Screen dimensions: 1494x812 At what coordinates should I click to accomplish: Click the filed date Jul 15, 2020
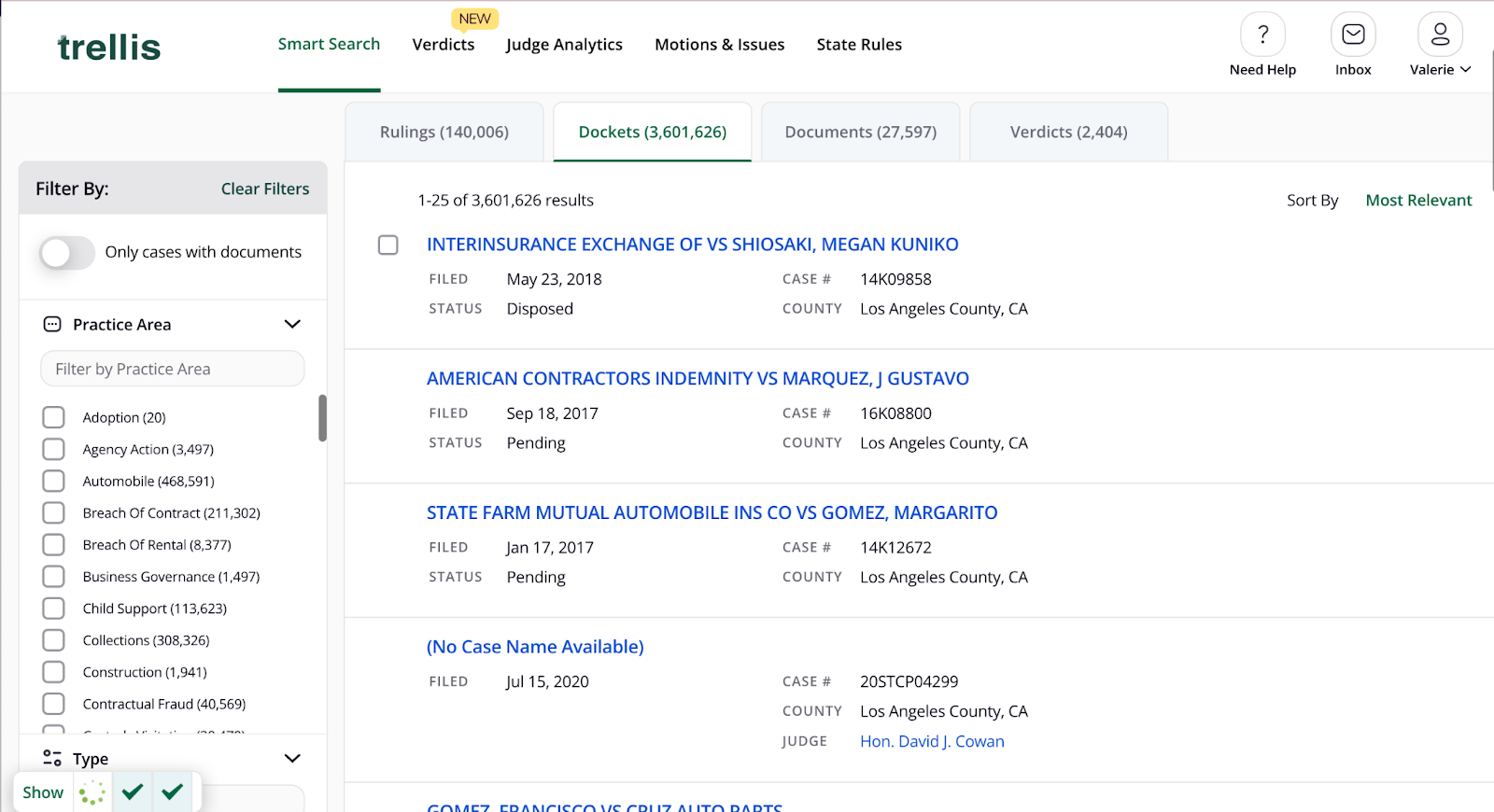pos(547,681)
